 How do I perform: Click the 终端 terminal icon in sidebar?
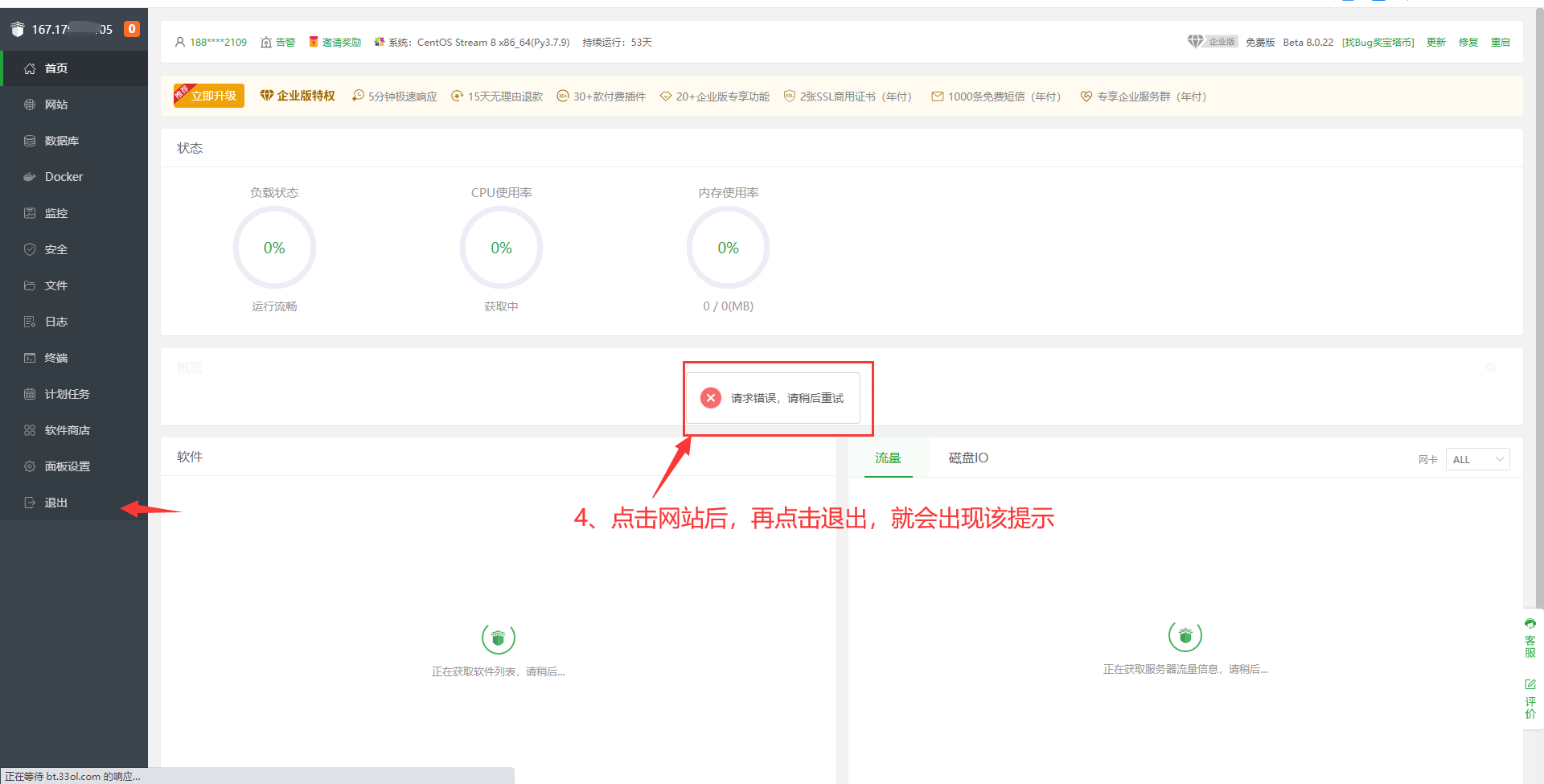click(x=30, y=358)
